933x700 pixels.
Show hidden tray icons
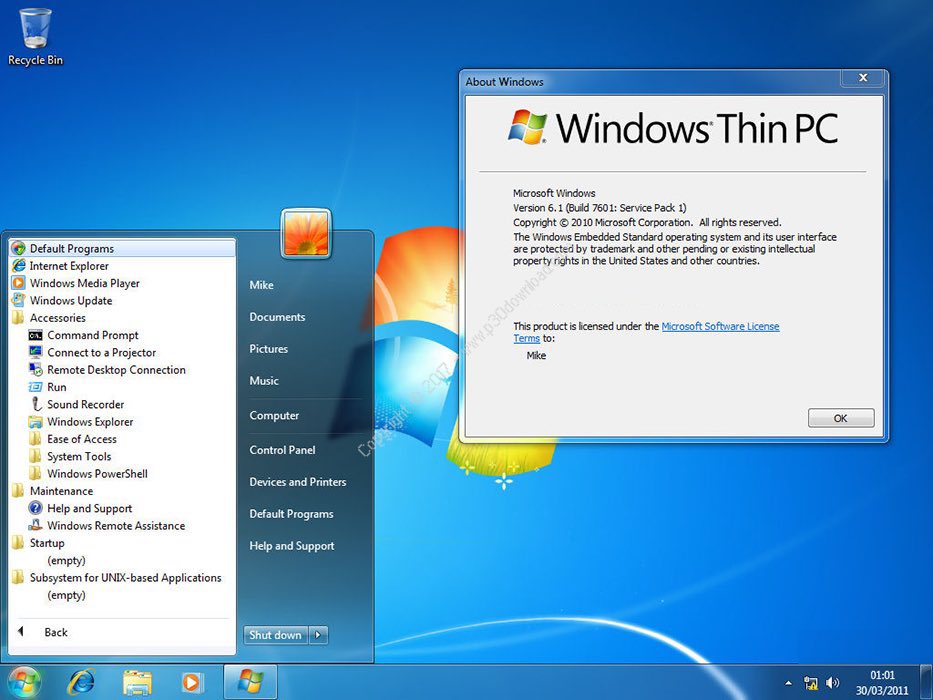(x=788, y=682)
